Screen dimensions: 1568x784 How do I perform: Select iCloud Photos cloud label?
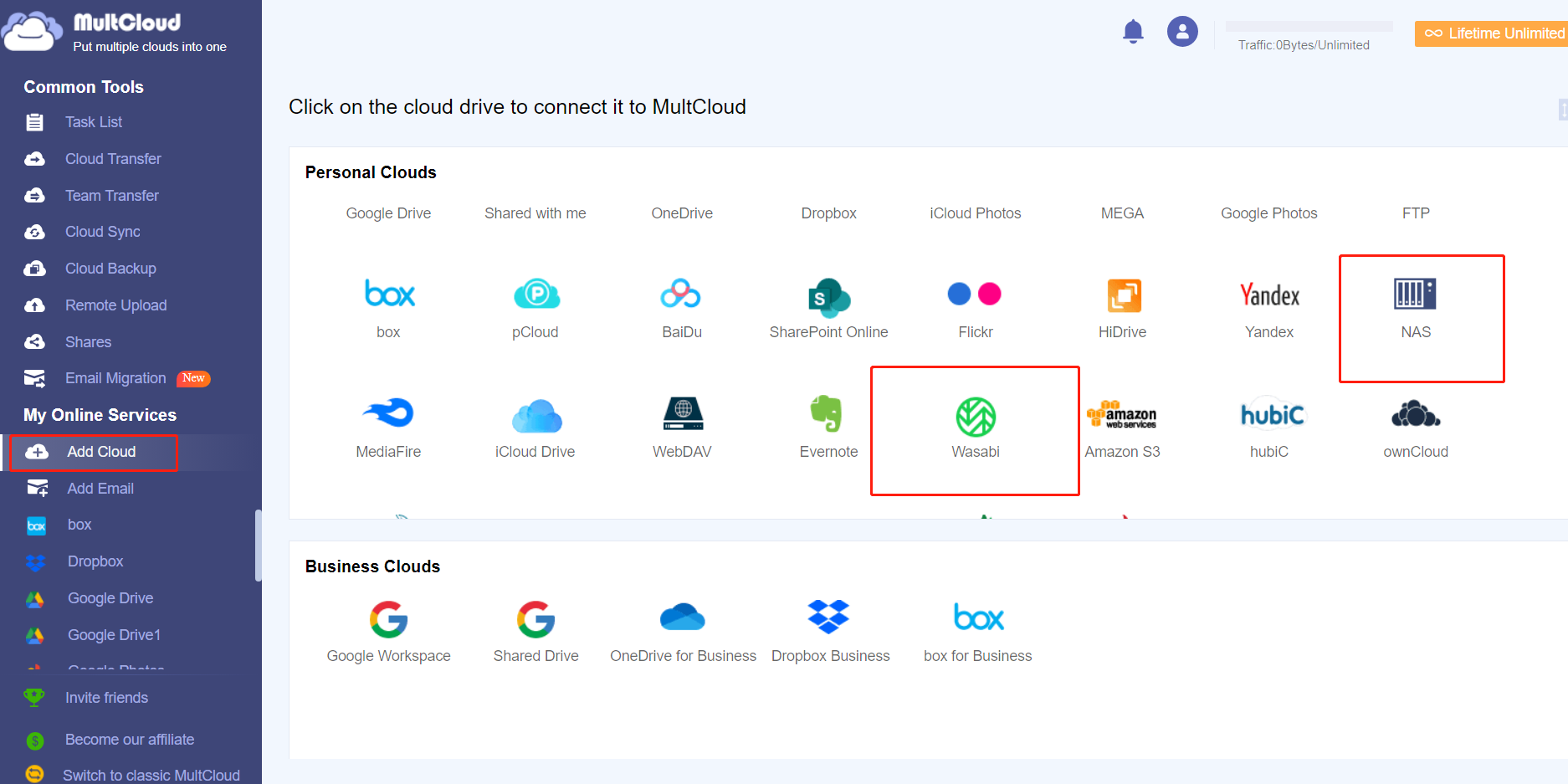point(976,213)
